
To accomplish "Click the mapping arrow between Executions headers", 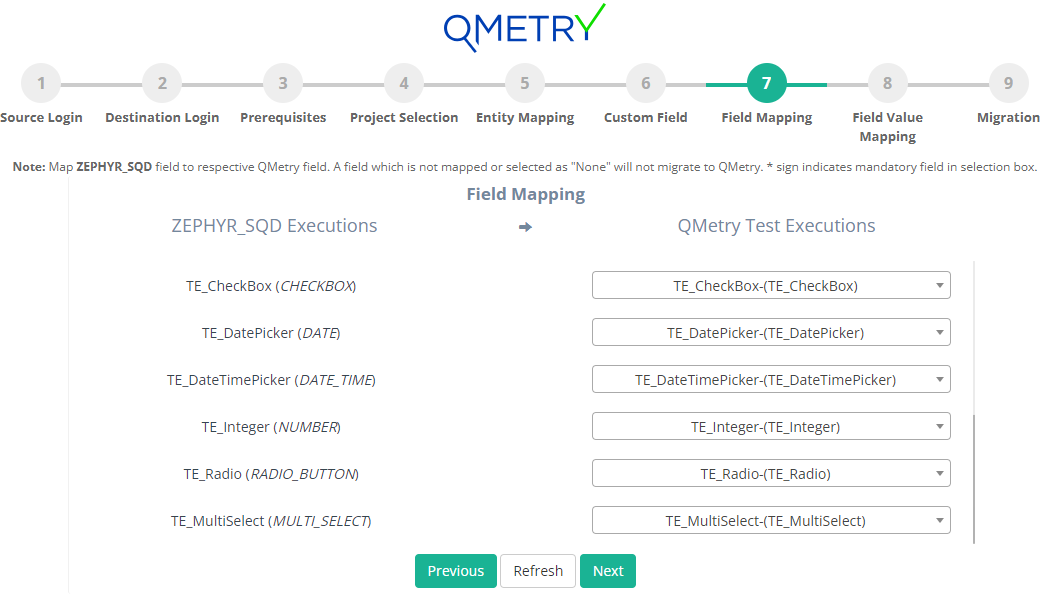I will tap(526, 227).
